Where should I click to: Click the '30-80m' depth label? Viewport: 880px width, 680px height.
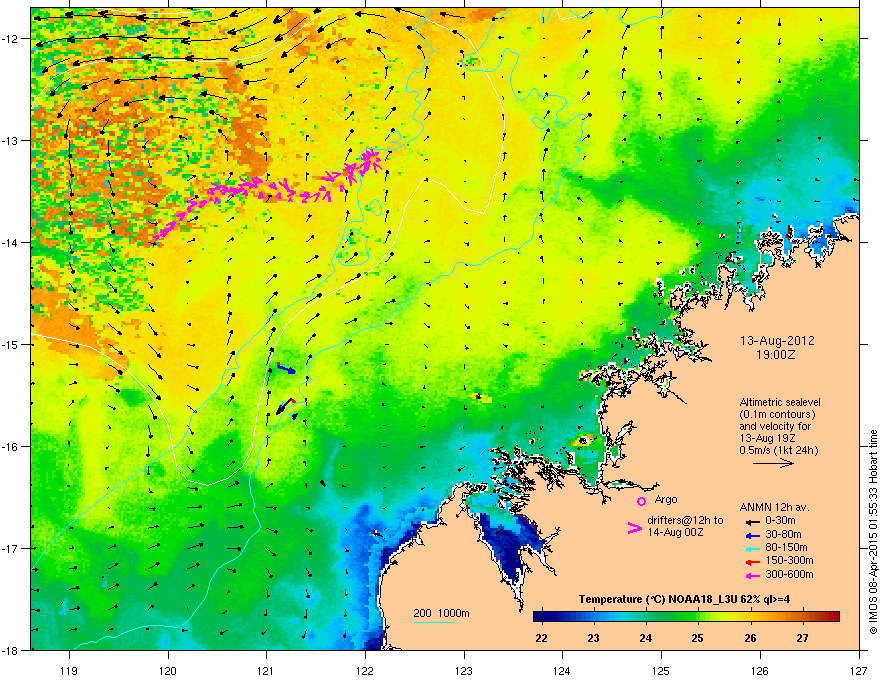[783, 535]
